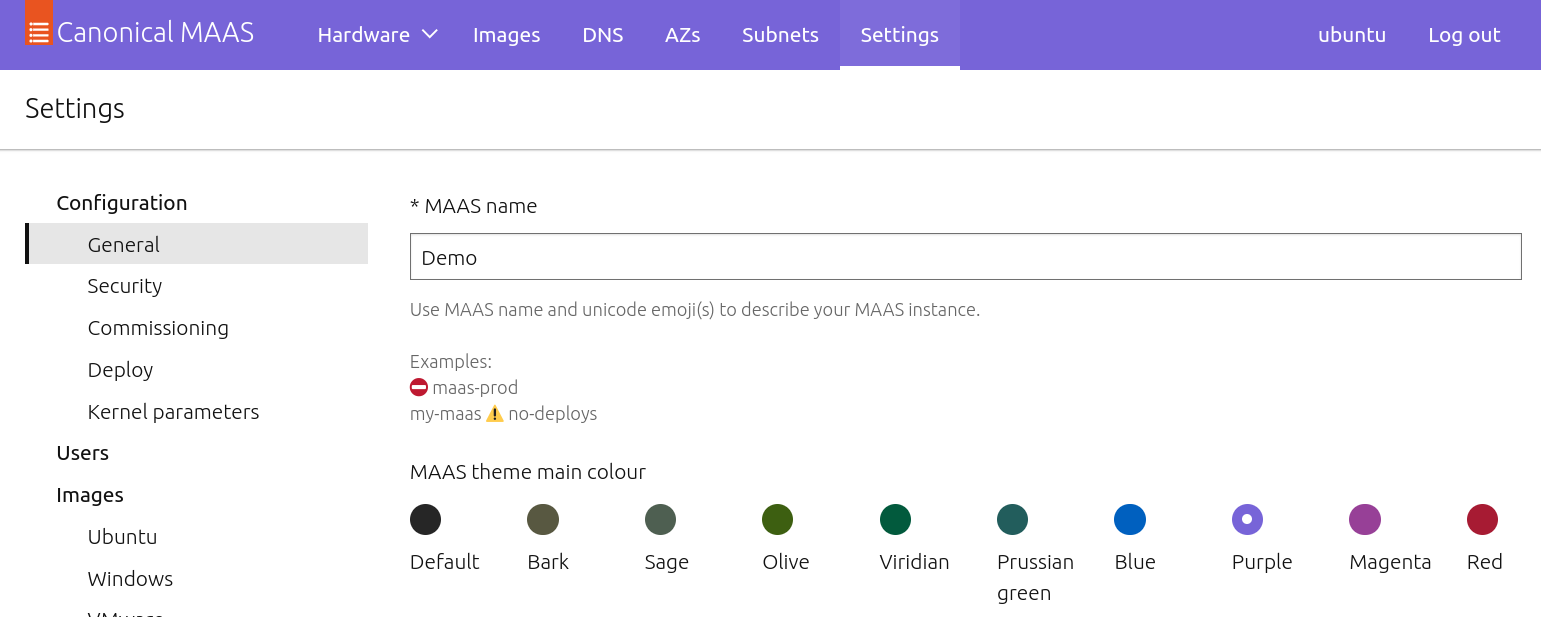Select the Magenta theme colour

click(1365, 519)
